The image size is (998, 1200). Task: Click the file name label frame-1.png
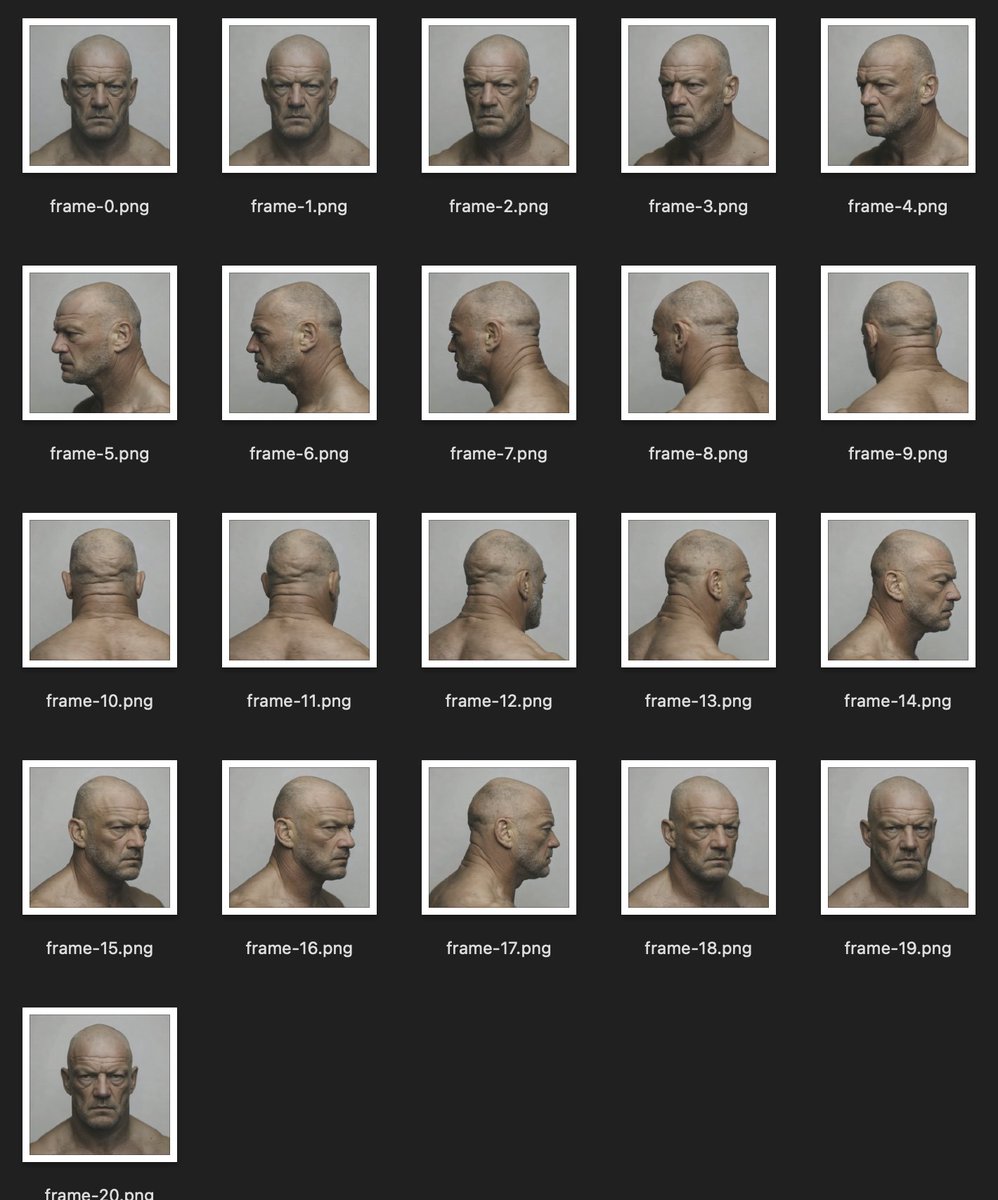(x=299, y=207)
